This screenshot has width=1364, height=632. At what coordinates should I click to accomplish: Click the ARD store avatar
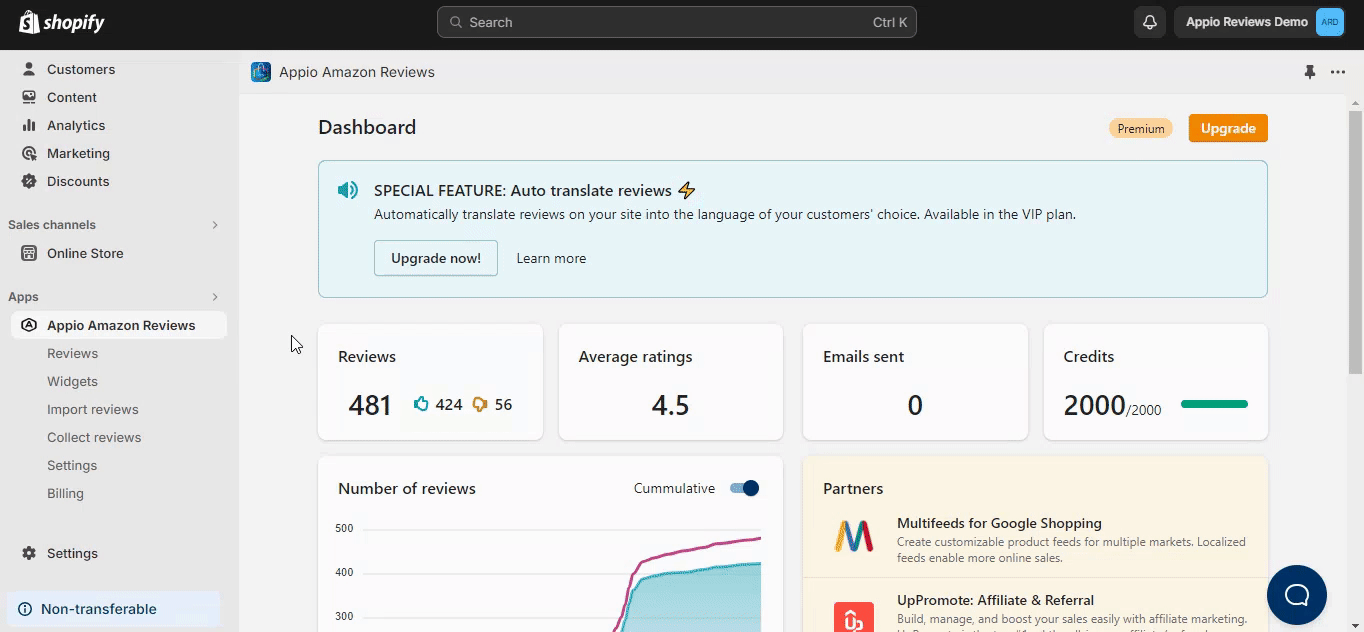coord(1330,22)
